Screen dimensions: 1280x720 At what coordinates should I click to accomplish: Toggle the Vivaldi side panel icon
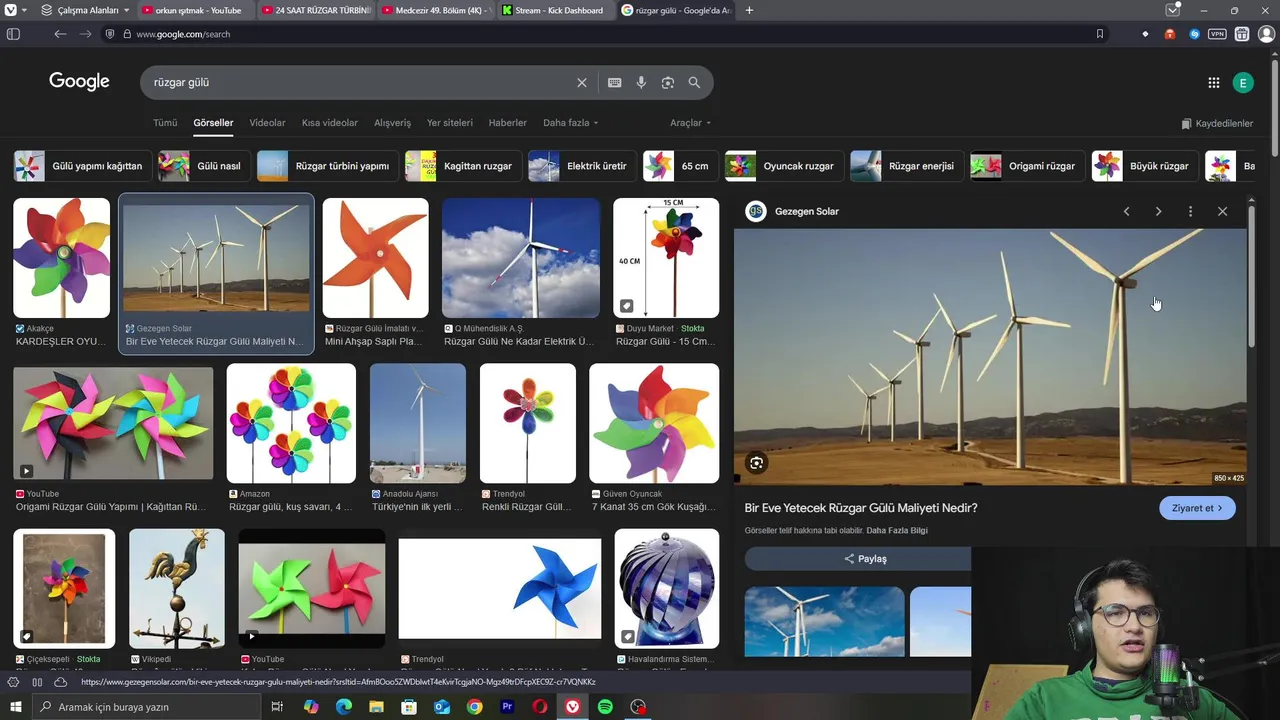(x=13, y=34)
